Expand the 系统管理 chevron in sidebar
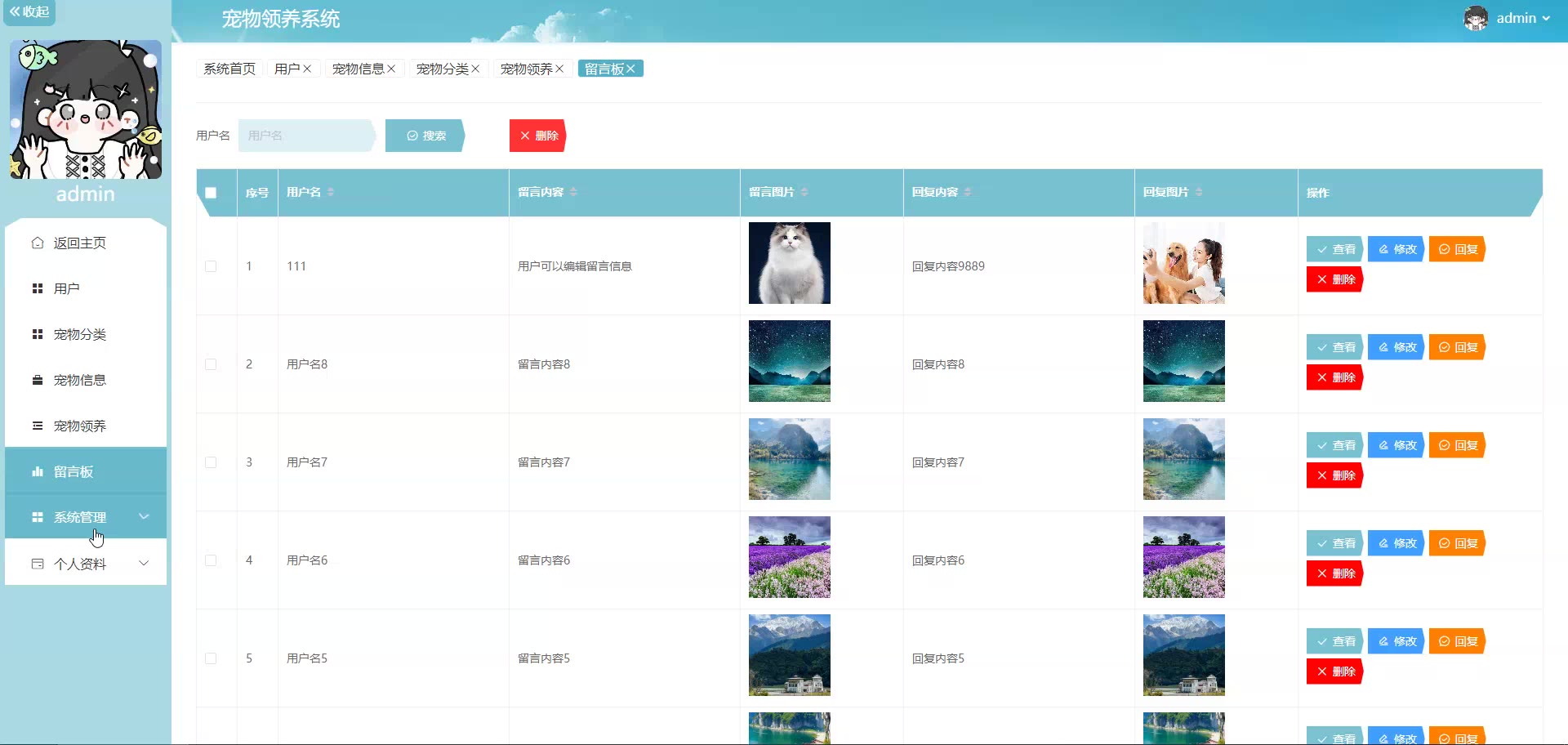The width and height of the screenshot is (1568, 745). tap(144, 516)
